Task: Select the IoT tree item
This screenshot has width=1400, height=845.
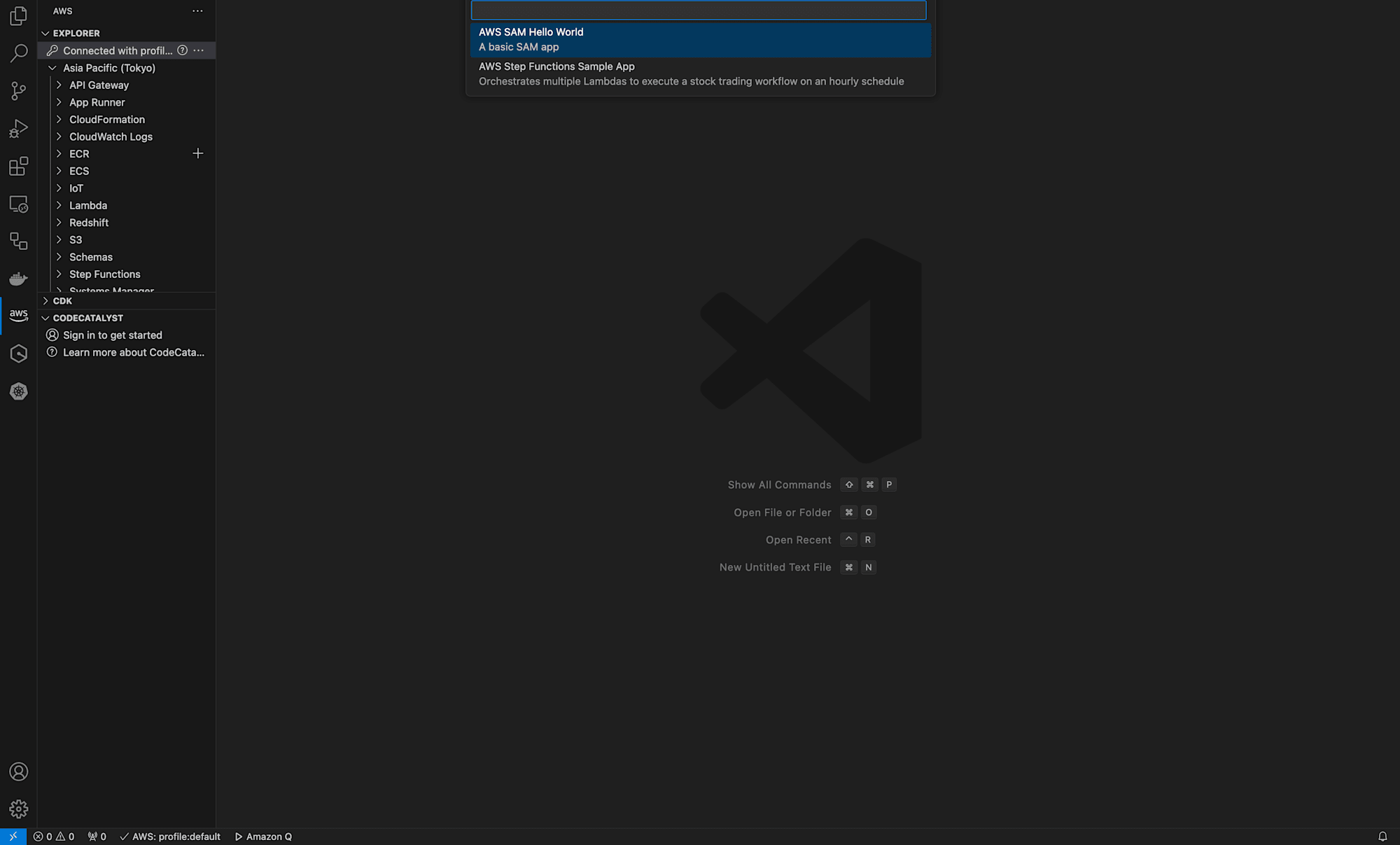Action: [76, 188]
